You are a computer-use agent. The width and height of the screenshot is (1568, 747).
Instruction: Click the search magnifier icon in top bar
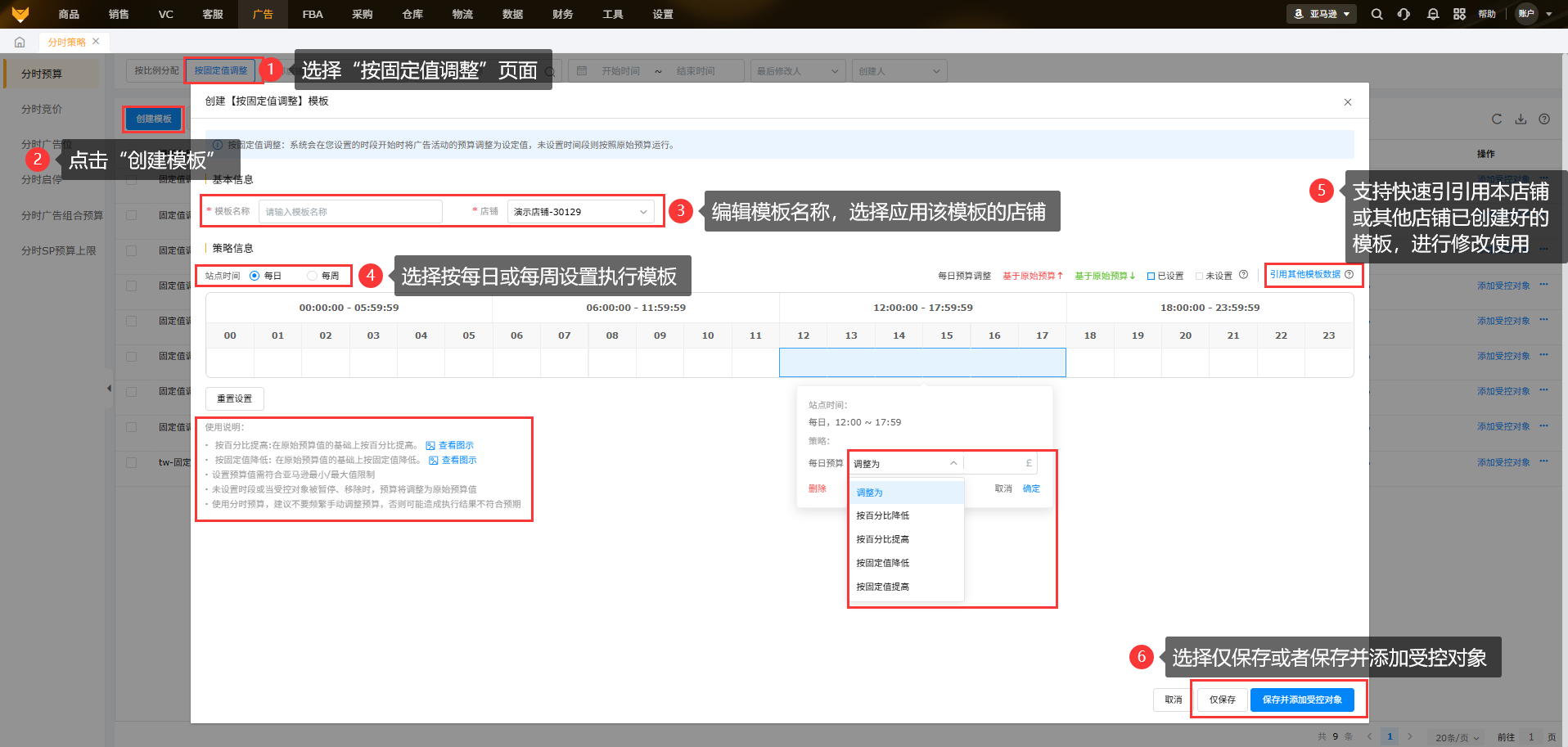1377,14
